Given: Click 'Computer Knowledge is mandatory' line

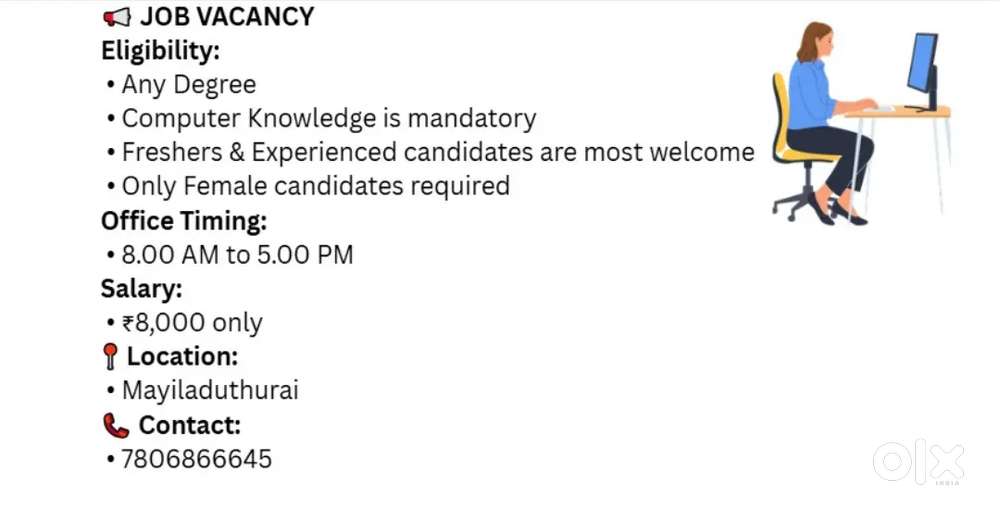Looking at the screenshot, I should [x=328, y=118].
